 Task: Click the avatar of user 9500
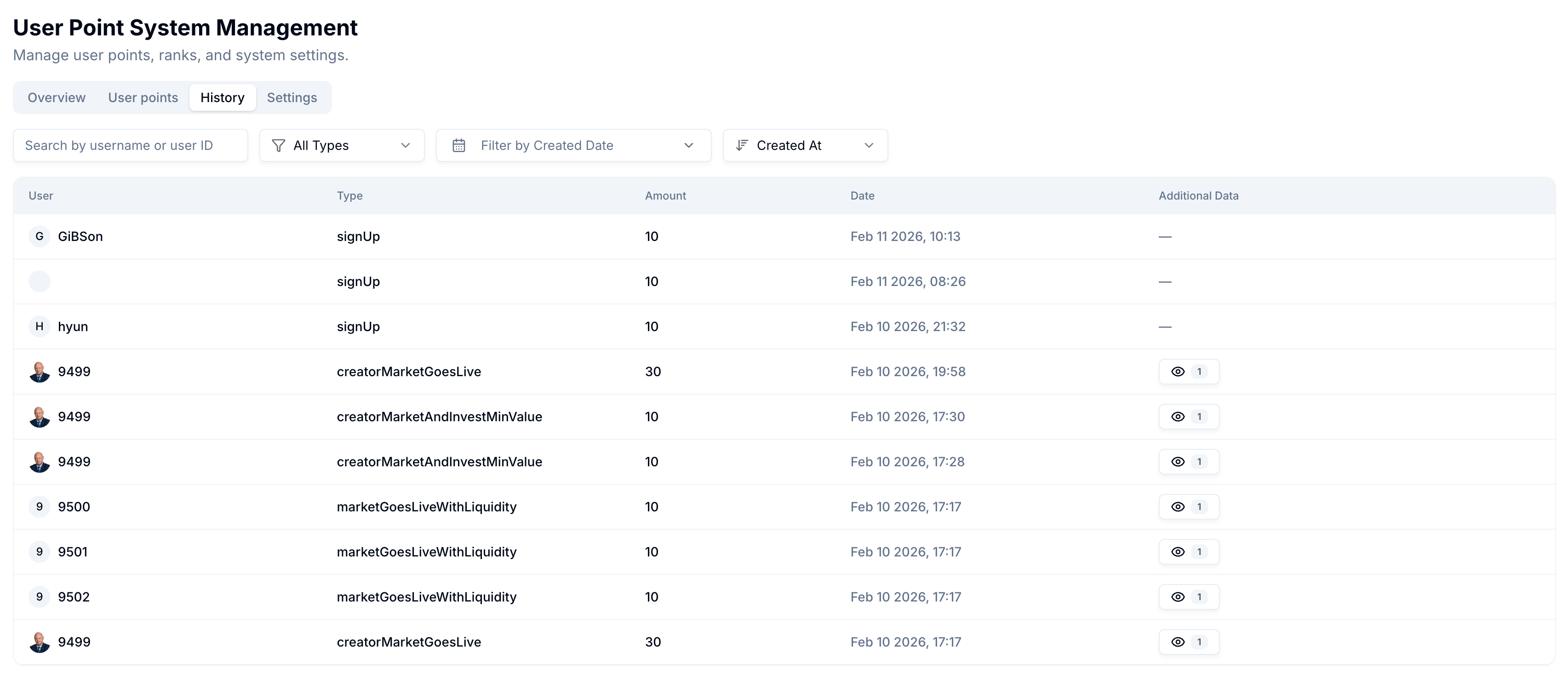pos(40,507)
